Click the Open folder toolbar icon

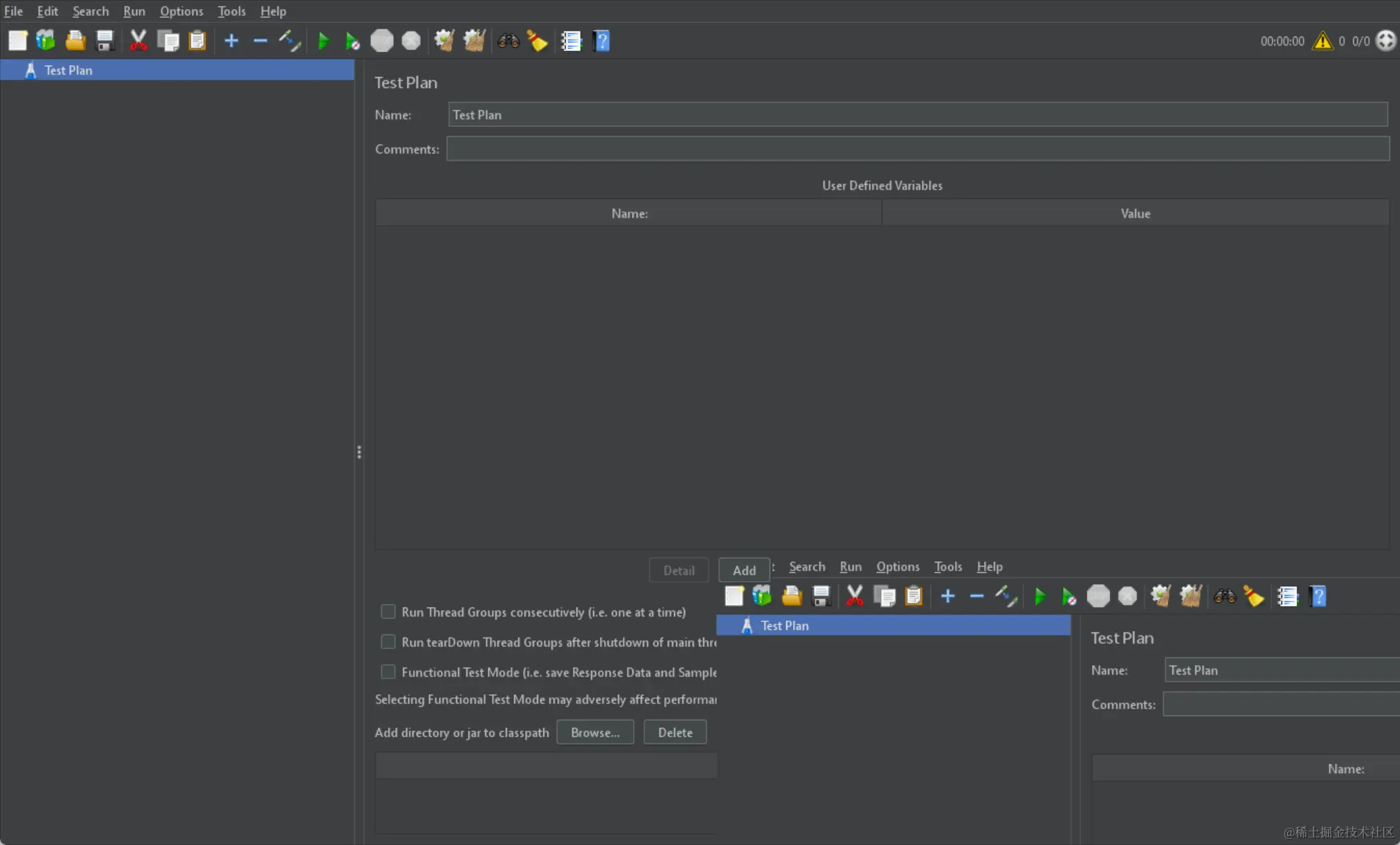pyautogui.click(x=75, y=41)
